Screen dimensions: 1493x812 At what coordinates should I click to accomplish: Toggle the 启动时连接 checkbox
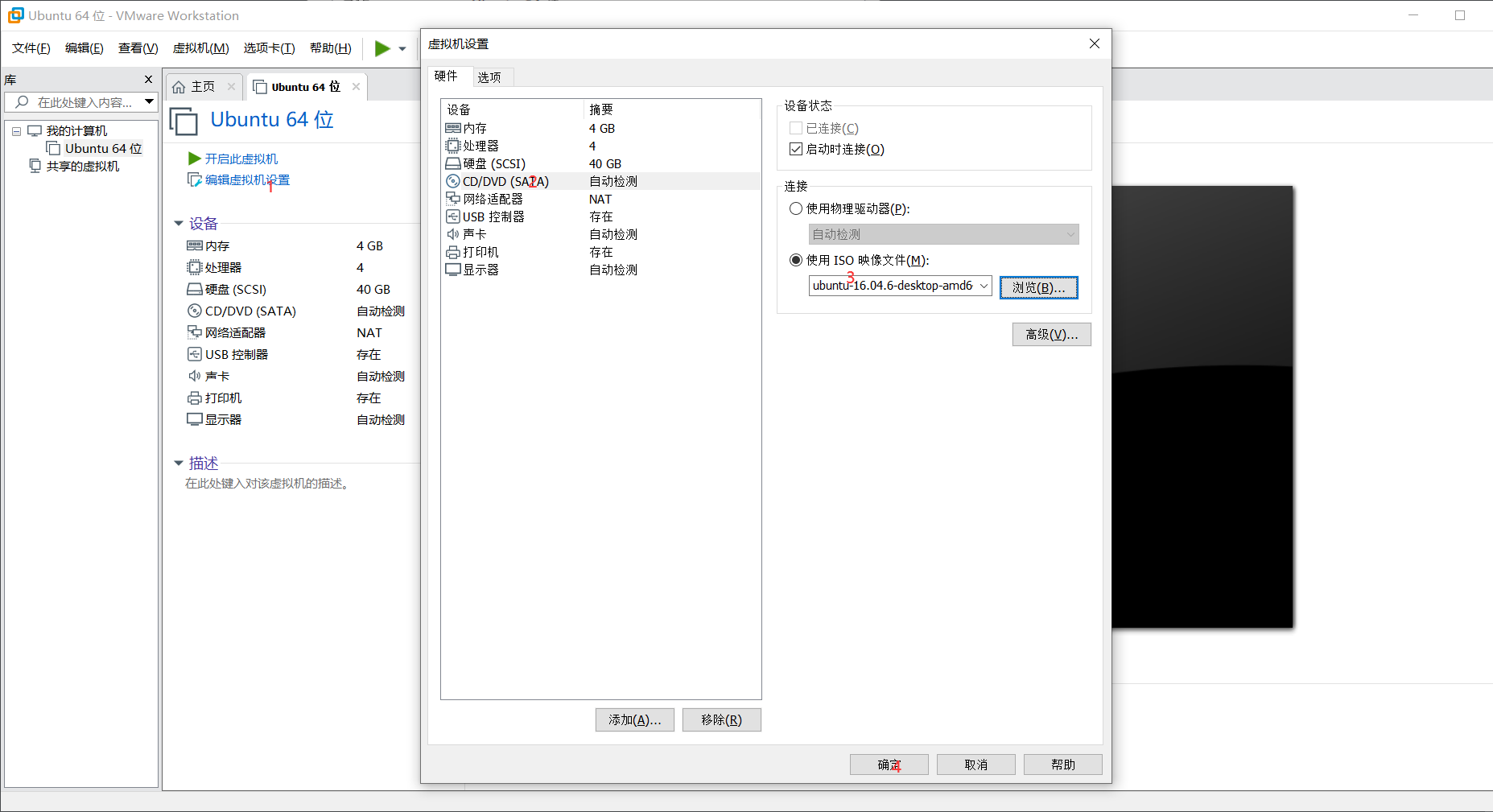tap(796, 149)
